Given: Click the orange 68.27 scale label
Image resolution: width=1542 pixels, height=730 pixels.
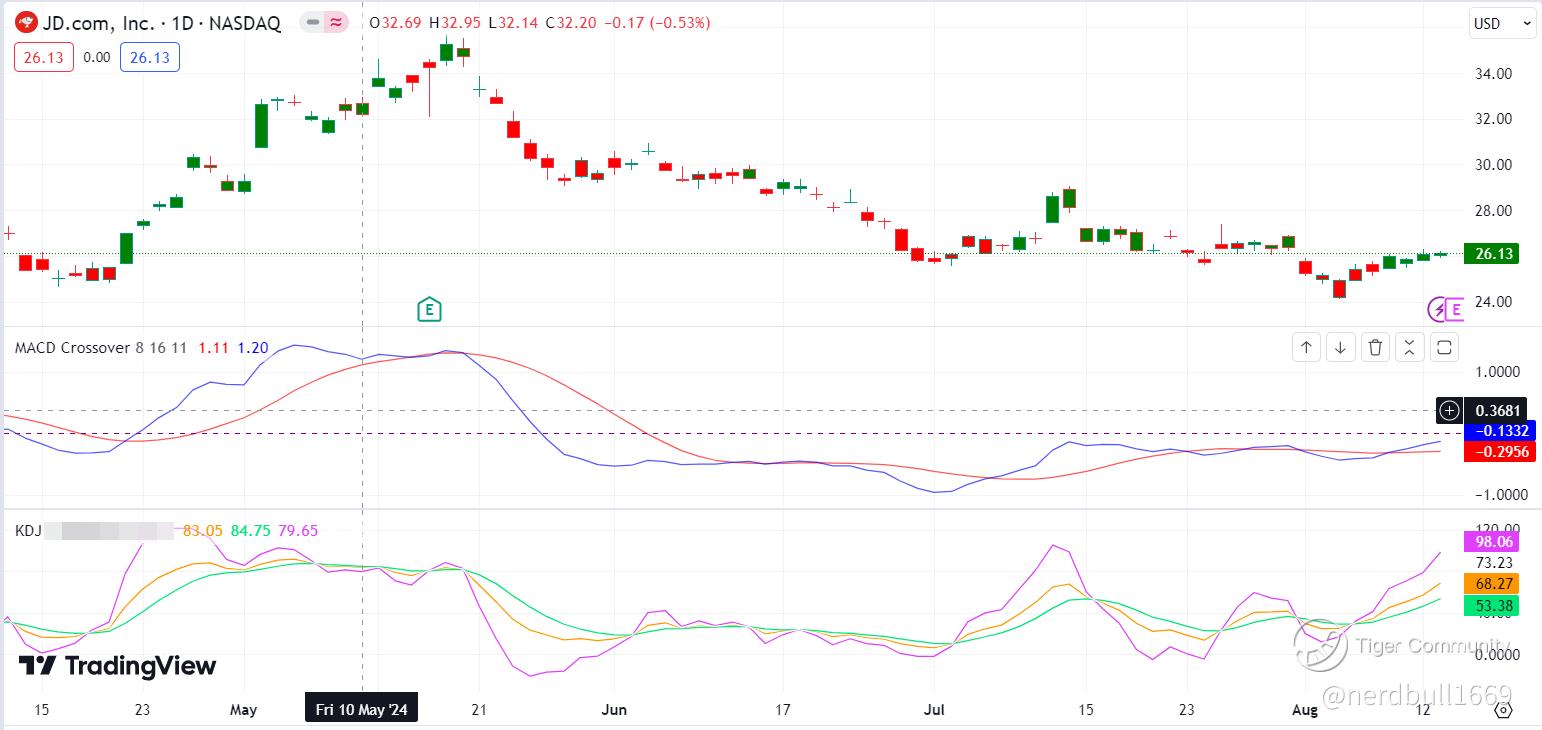Looking at the screenshot, I should point(1491,583).
